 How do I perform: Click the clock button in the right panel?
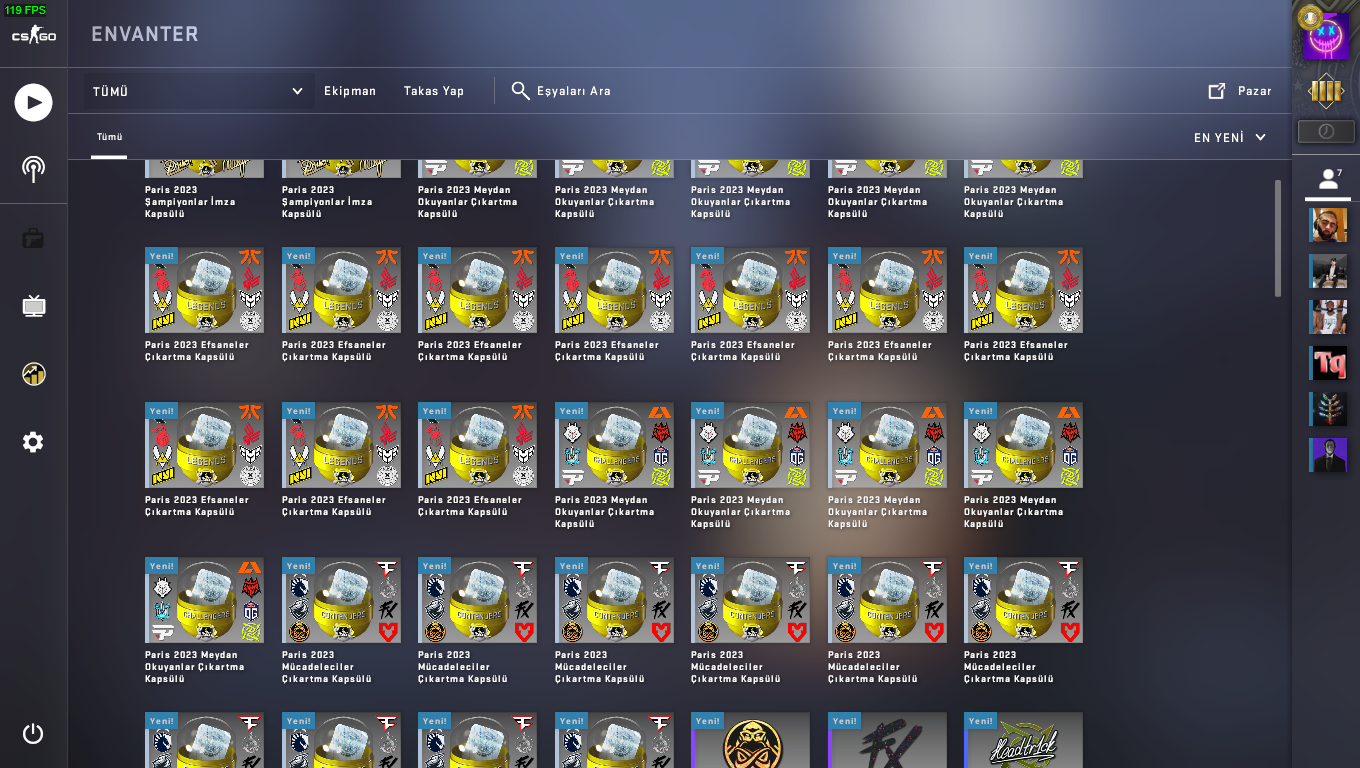click(x=1326, y=131)
